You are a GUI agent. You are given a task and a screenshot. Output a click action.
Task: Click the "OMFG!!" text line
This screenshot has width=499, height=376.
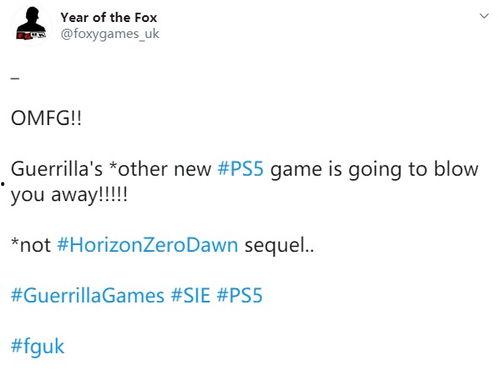click(46, 118)
